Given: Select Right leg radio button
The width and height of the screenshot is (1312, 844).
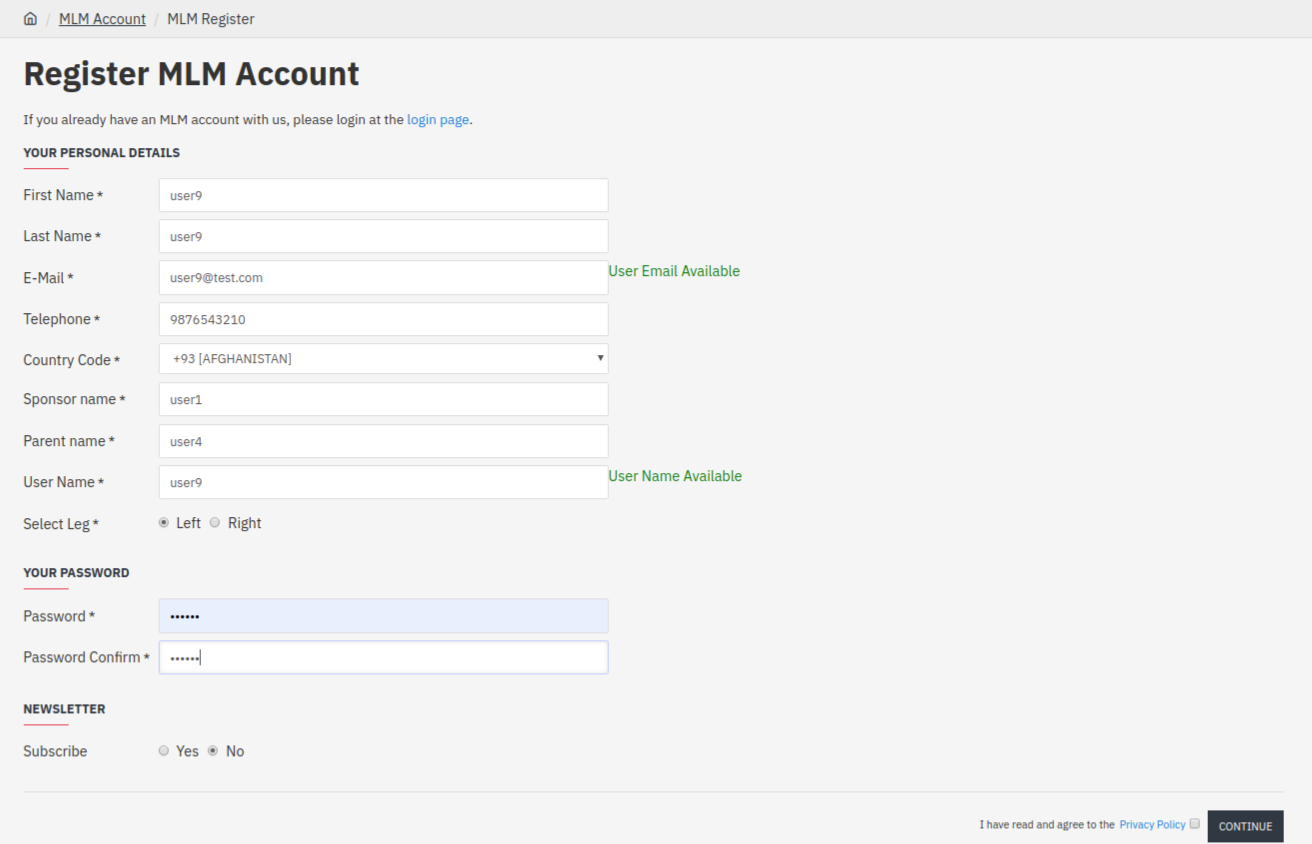Looking at the screenshot, I should (215, 523).
